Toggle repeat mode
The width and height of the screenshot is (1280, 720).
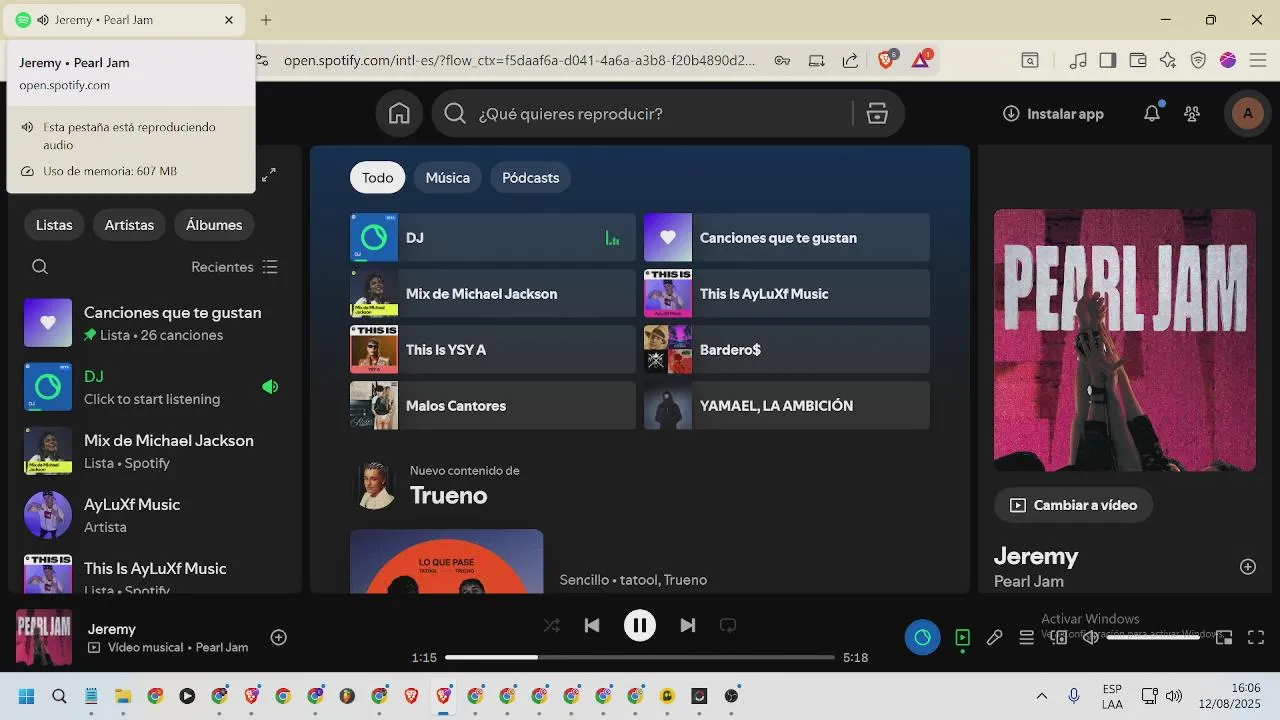[728, 626]
